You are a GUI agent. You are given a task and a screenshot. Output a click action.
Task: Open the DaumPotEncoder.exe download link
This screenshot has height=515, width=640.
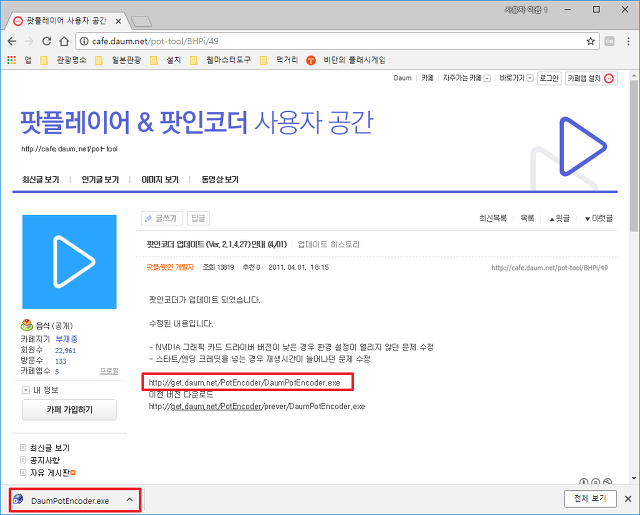tap(244, 382)
